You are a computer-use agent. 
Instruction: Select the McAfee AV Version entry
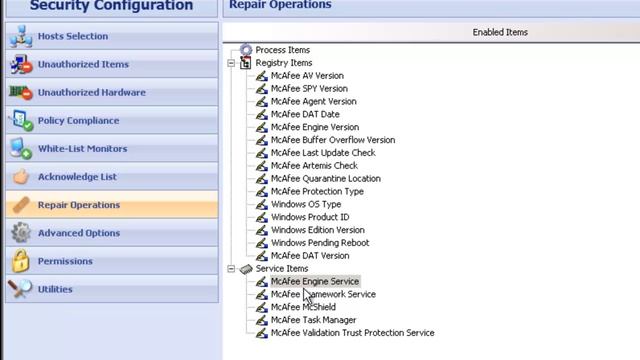click(307, 76)
